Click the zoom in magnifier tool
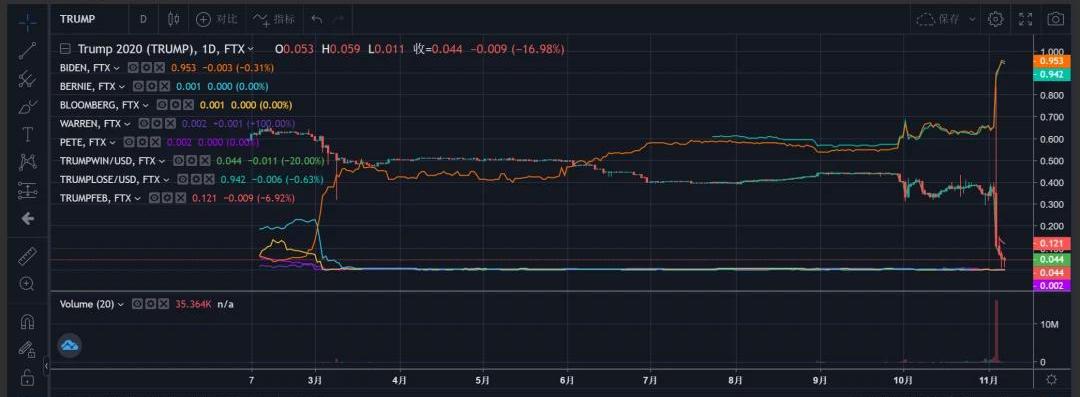 [28, 284]
